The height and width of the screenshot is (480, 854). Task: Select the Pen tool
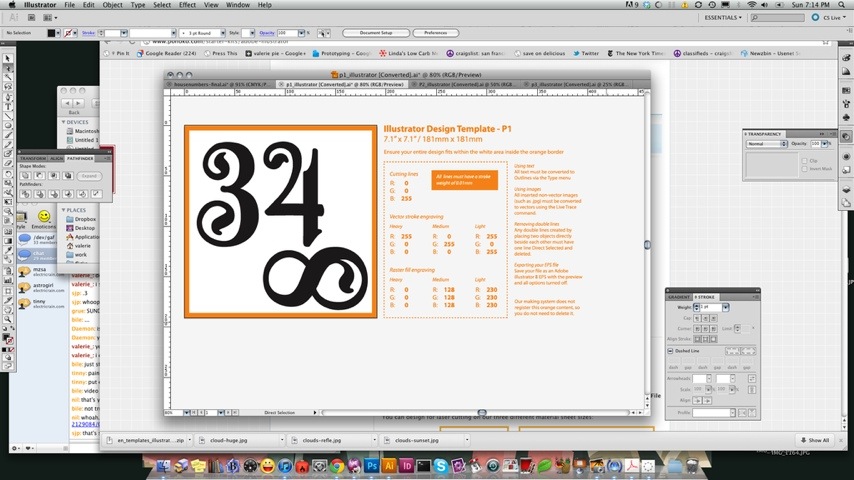tap(8, 97)
